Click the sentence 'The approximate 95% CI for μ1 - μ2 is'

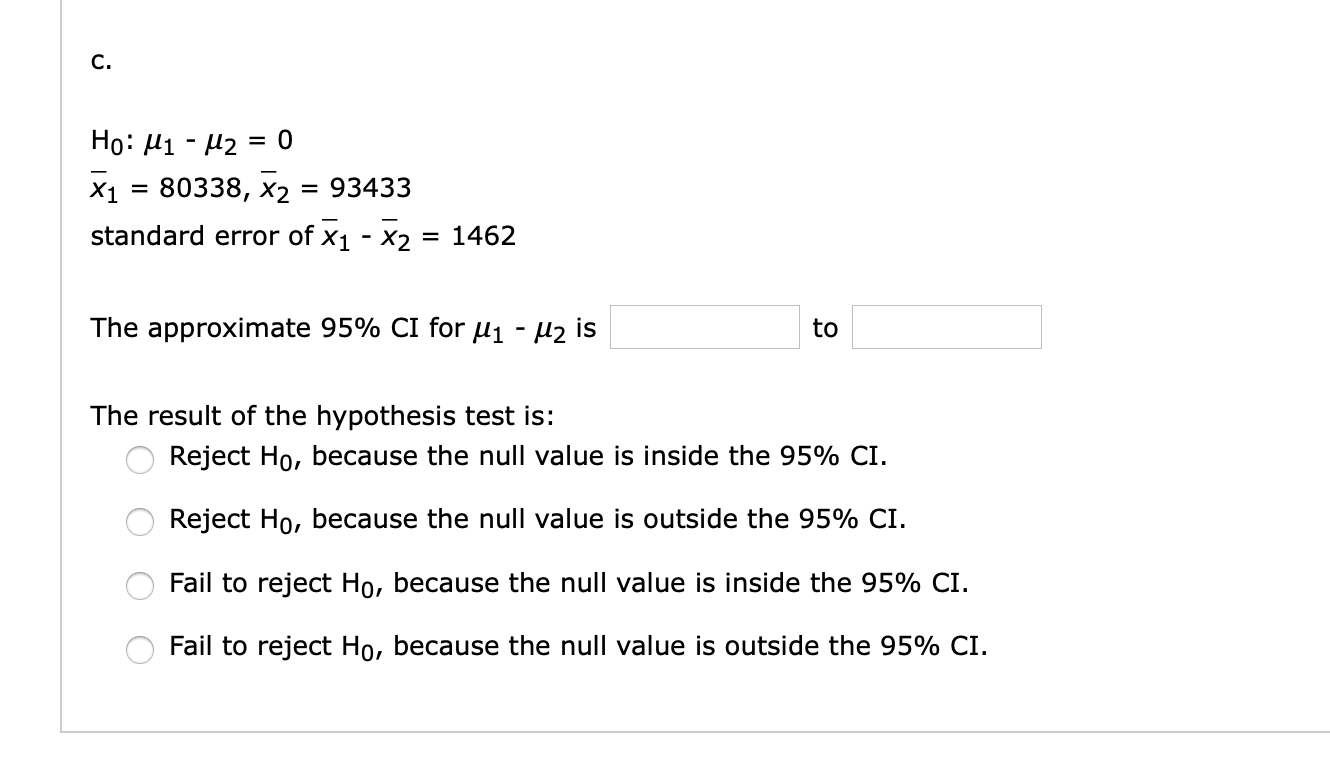[x=340, y=328]
